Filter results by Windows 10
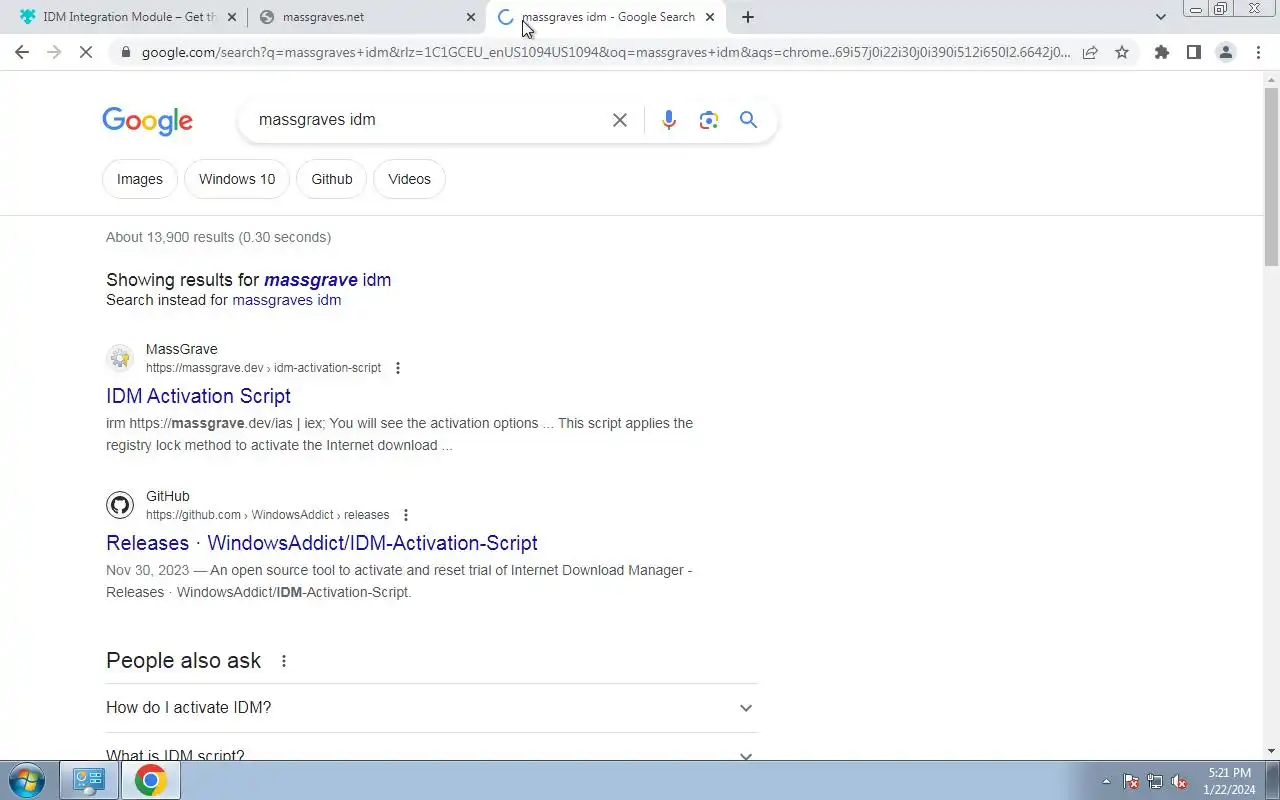 point(237,179)
